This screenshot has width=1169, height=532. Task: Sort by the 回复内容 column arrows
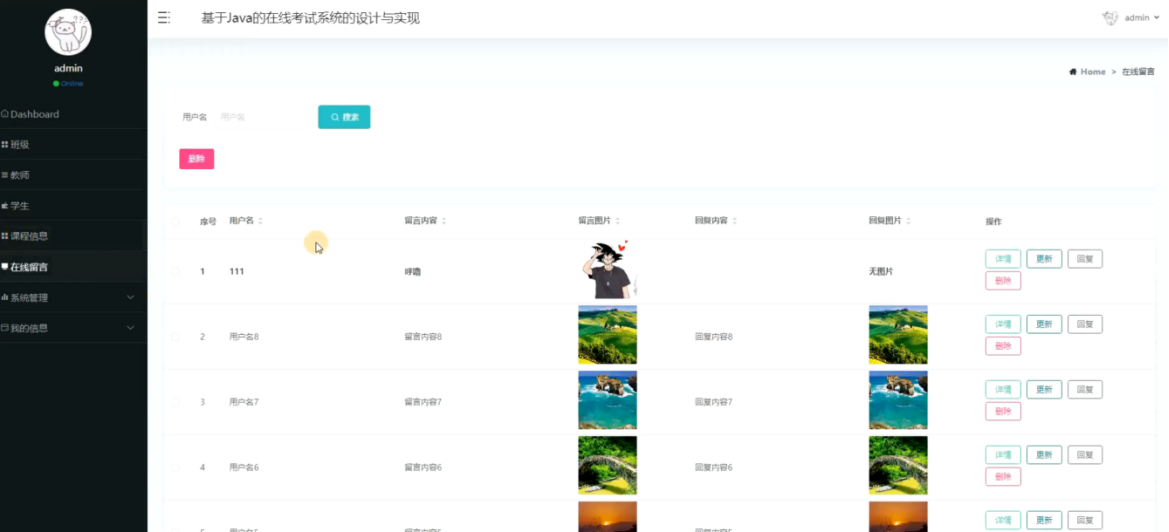pyautogui.click(x=734, y=221)
